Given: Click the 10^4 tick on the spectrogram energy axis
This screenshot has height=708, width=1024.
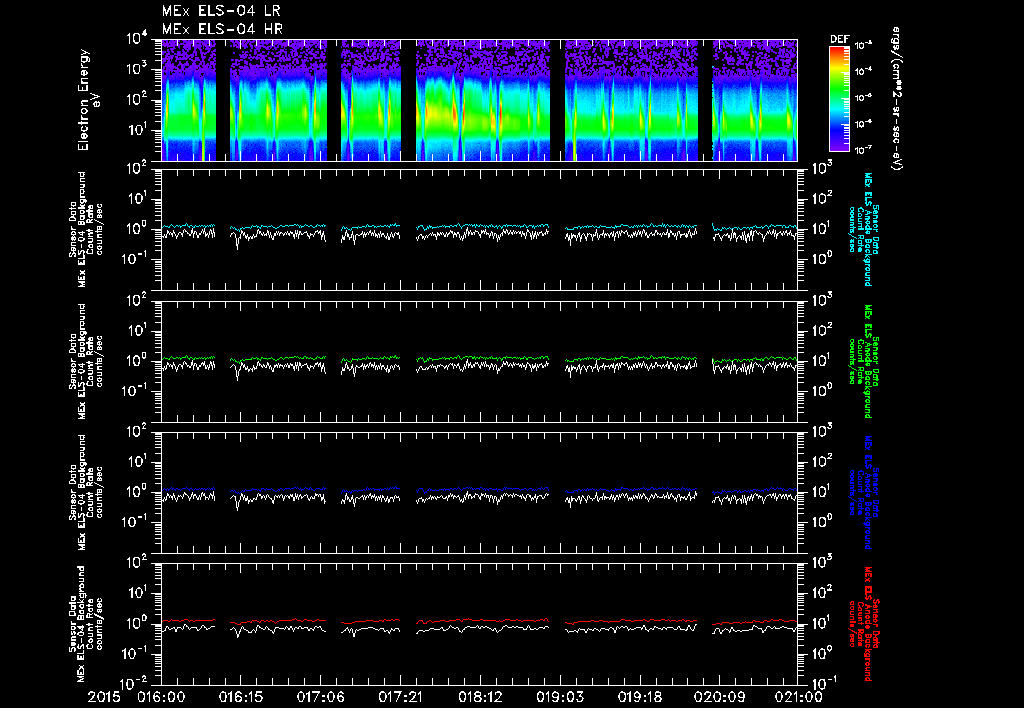Looking at the screenshot, I should coord(138,39).
